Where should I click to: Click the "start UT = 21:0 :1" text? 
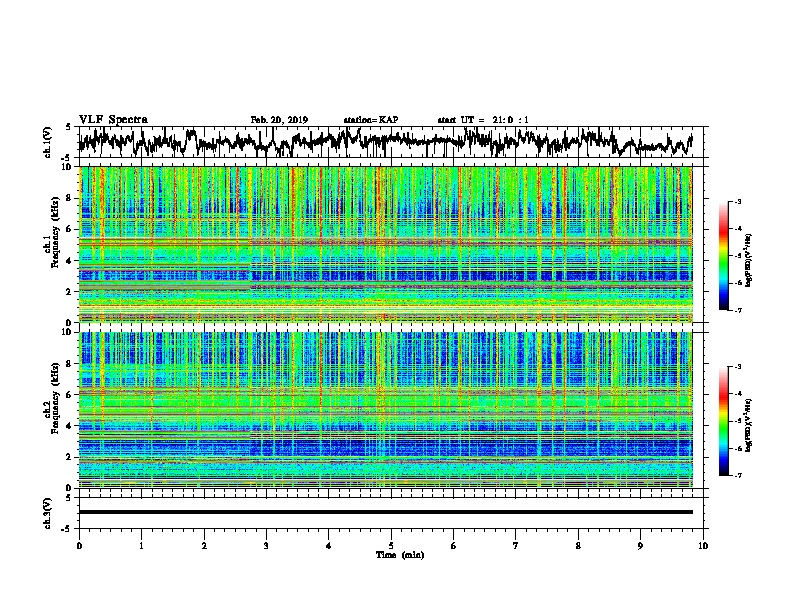pos(483,120)
